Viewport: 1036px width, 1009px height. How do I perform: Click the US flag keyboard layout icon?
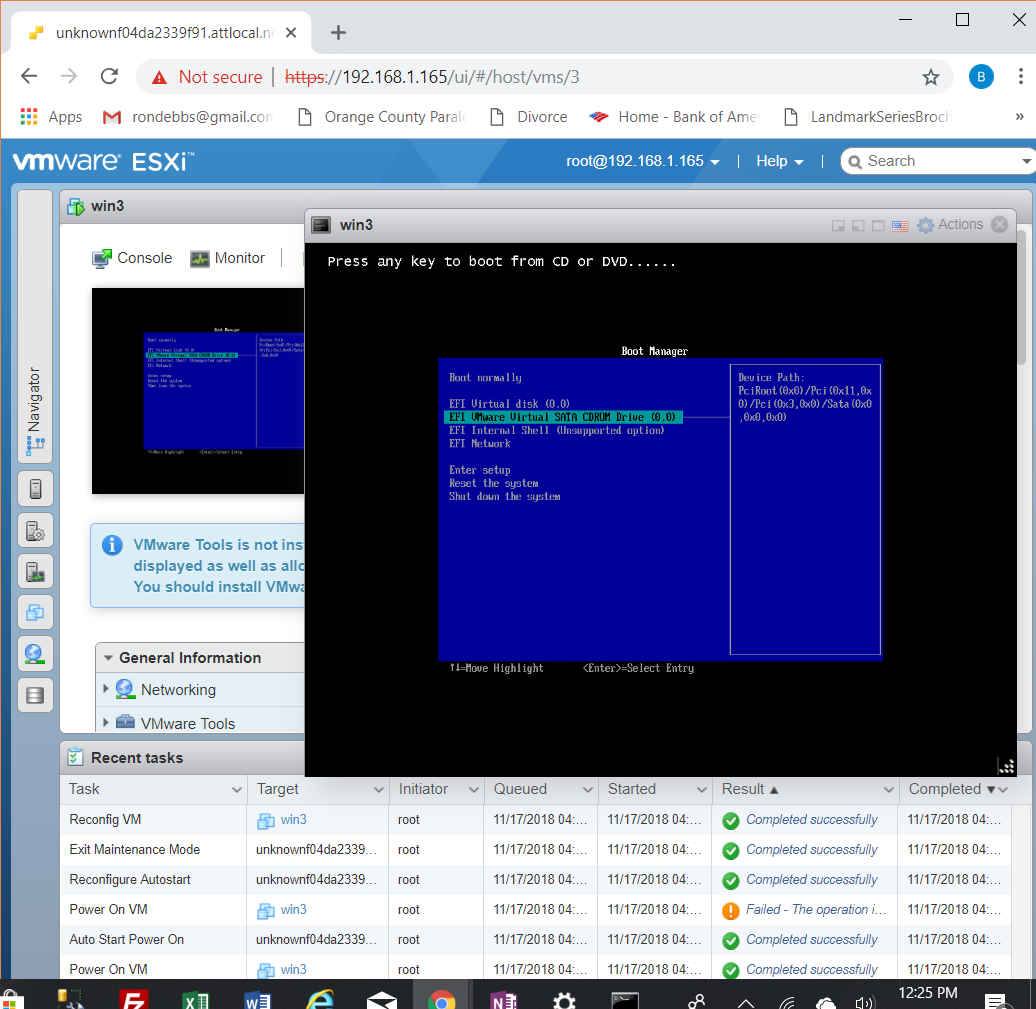point(900,226)
